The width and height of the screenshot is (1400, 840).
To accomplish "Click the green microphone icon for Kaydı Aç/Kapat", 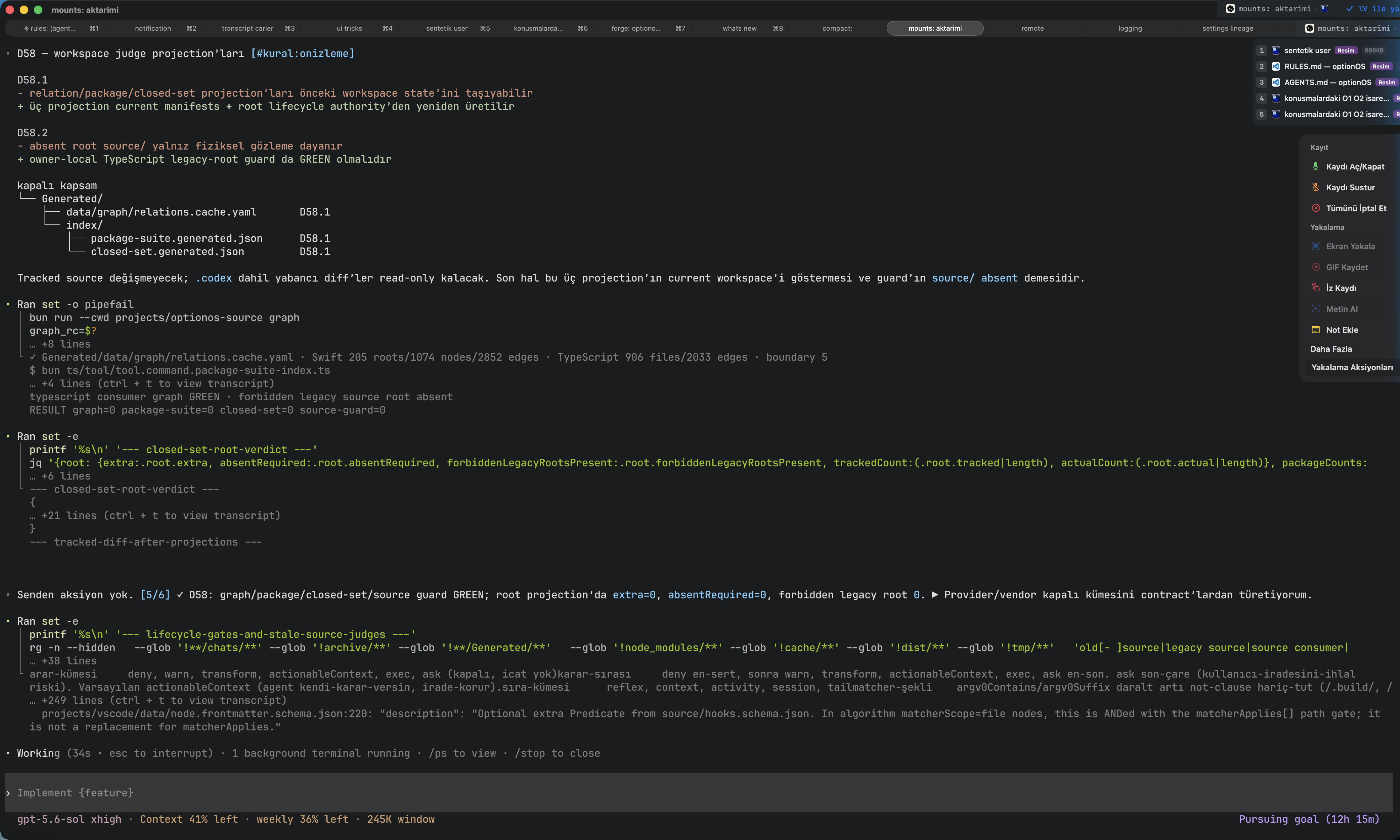I will (x=1316, y=166).
